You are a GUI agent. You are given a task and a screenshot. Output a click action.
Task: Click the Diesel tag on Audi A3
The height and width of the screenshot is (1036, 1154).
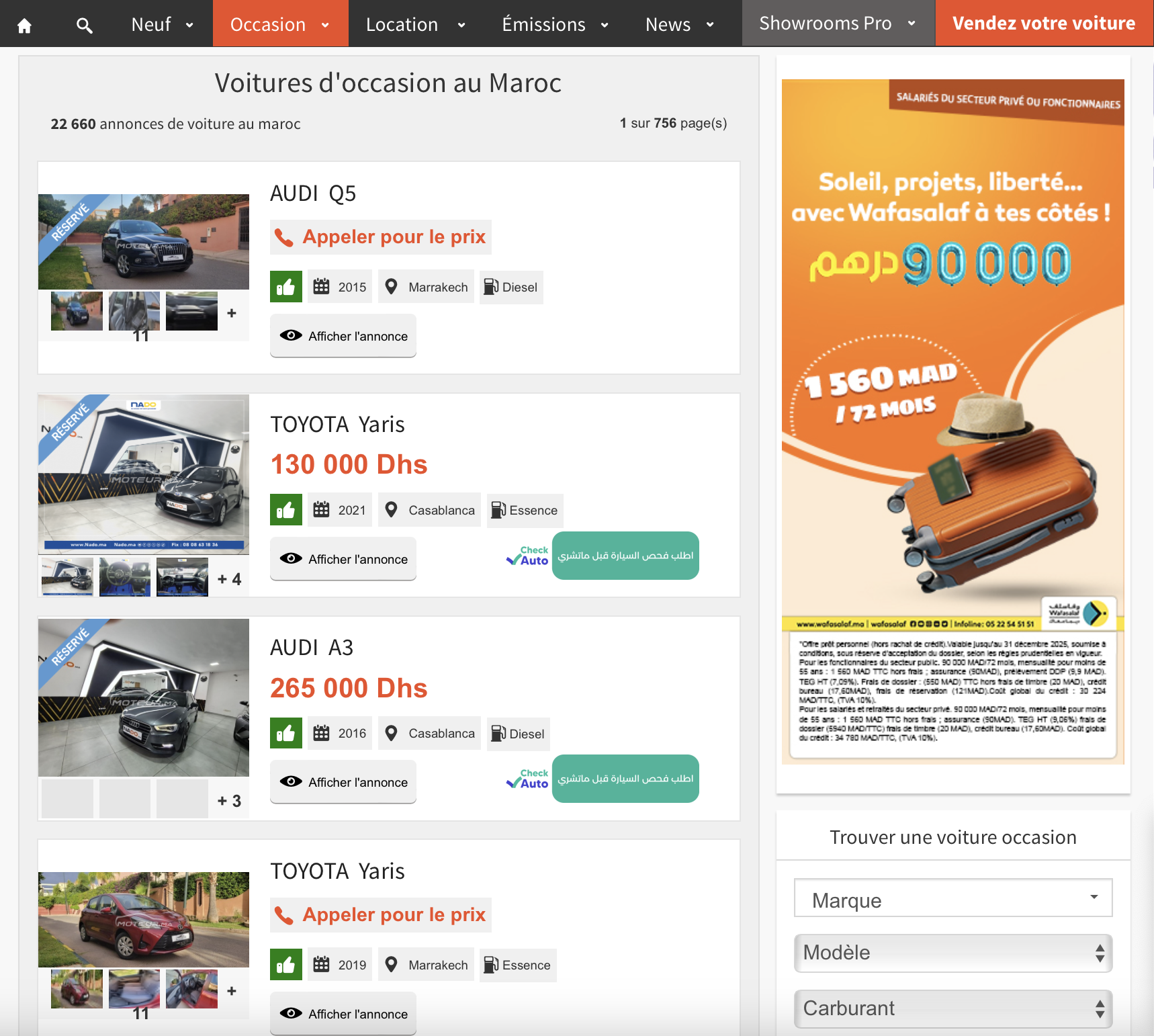pyautogui.click(x=519, y=734)
